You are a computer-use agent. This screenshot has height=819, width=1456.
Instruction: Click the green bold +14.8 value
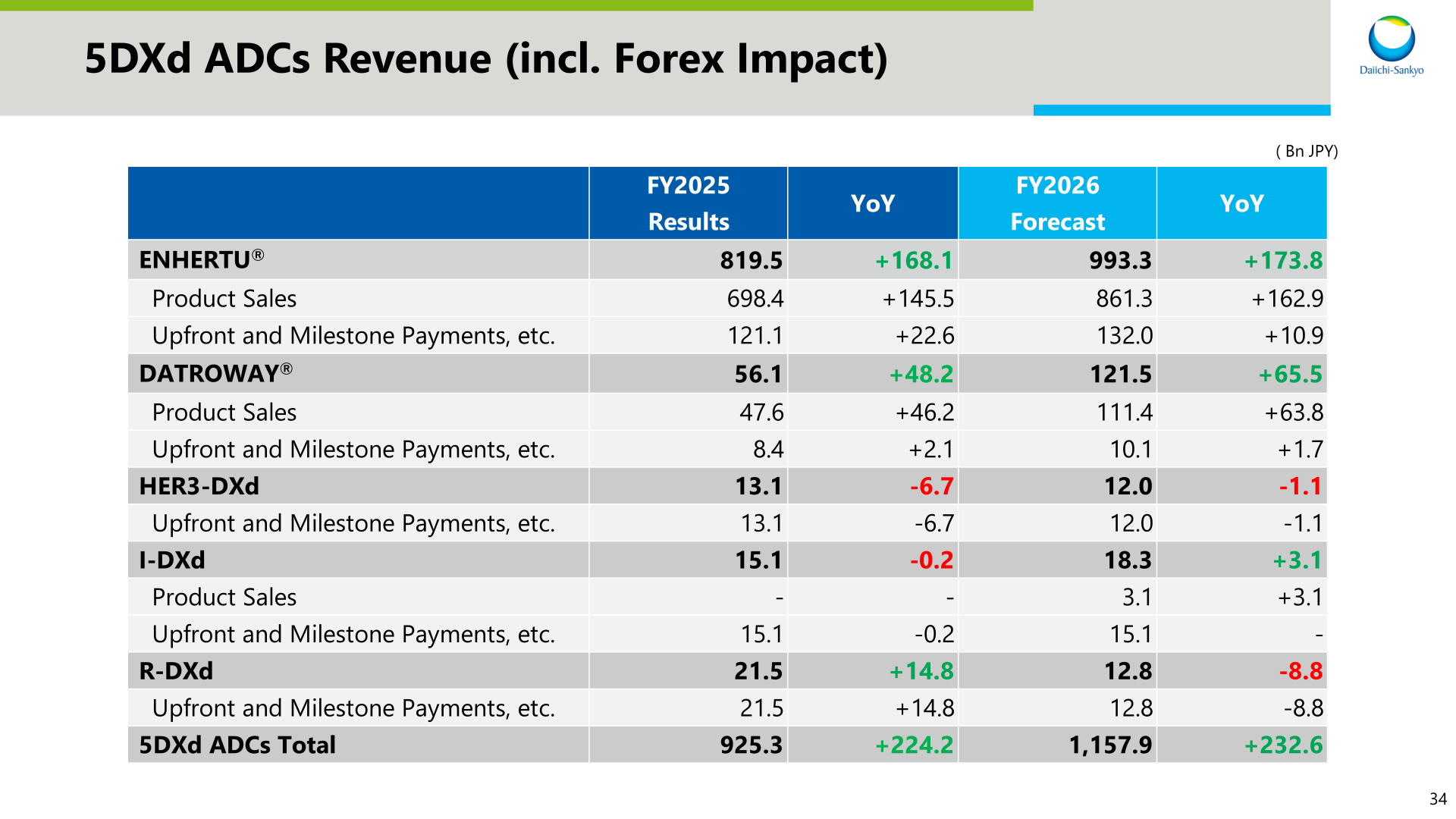[x=921, y=670]
